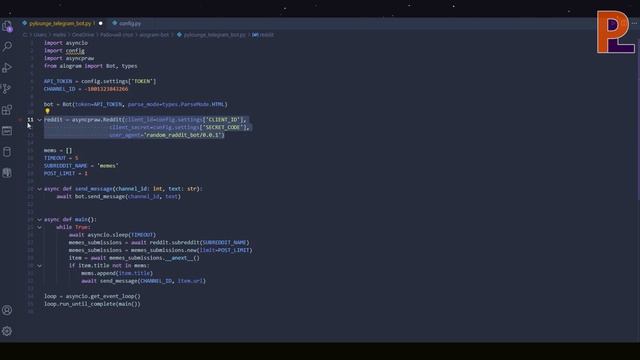Click the 'await asyncio.sleep(TIMEOUT)' line
Viewport: 640px width, 360px height.
click(x=112, y=235)
